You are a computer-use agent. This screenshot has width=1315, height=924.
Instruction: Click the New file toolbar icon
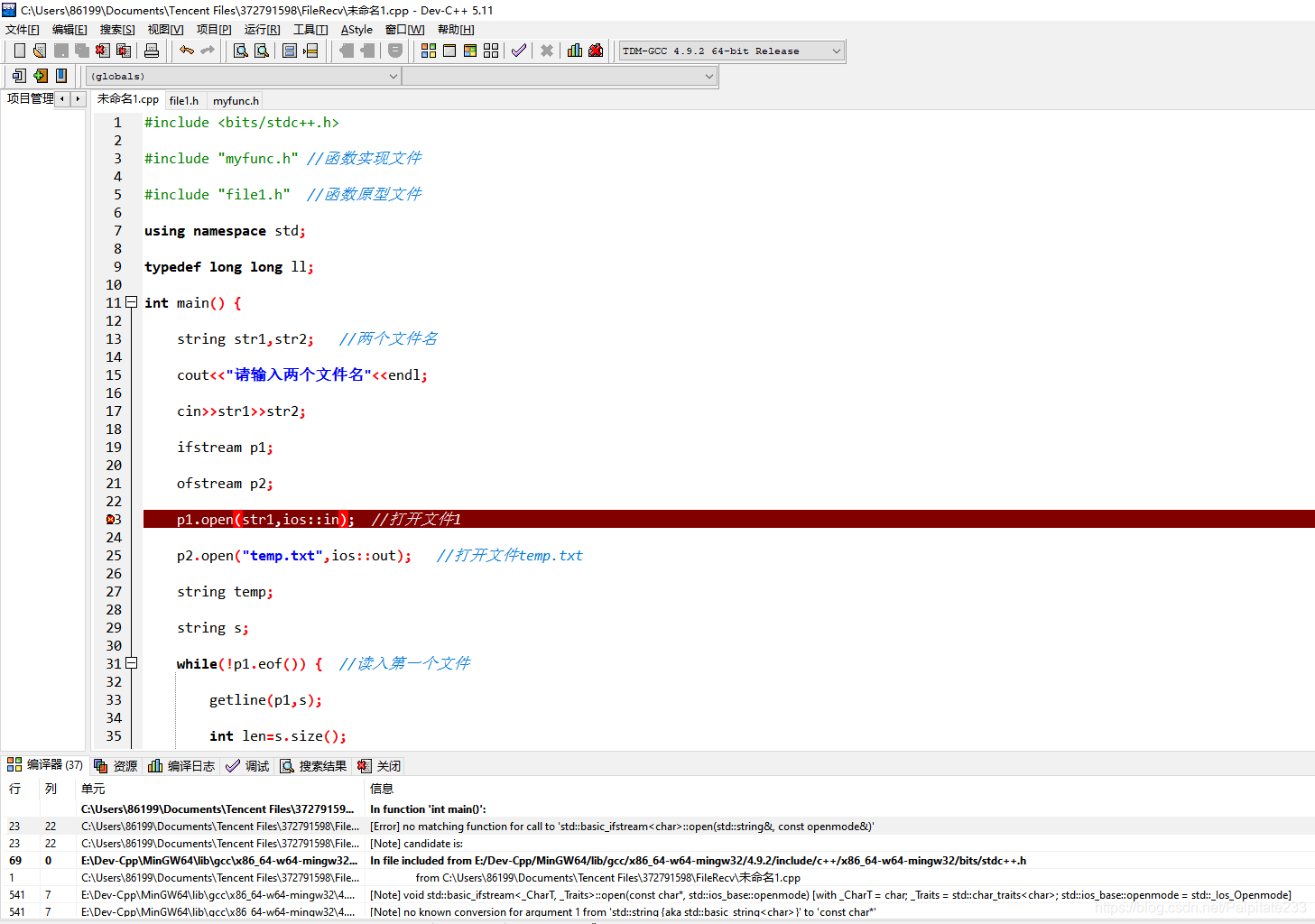pos(20,51)
